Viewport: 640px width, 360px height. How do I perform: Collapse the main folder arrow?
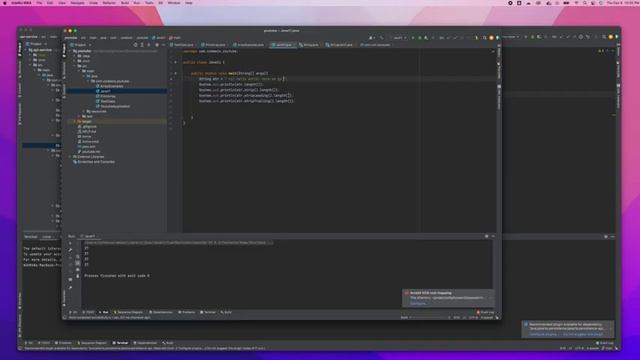[80, 71]
